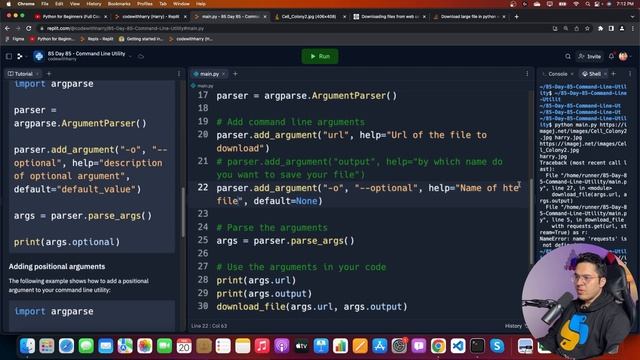Screen dimensions: 640x360
Task: Add a new tab beside main.py
Action: [x=235, y=74]
